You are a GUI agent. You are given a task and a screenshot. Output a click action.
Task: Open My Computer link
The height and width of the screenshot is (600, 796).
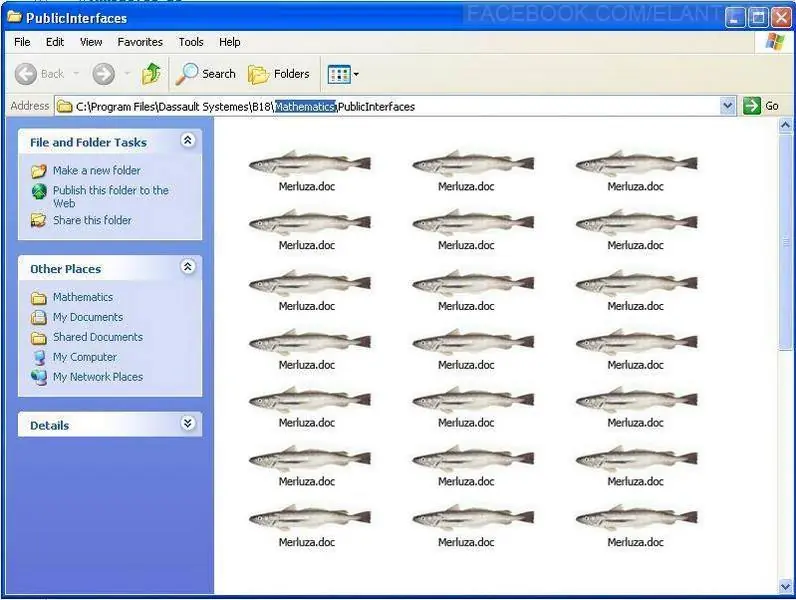click(x=85, y=357)
